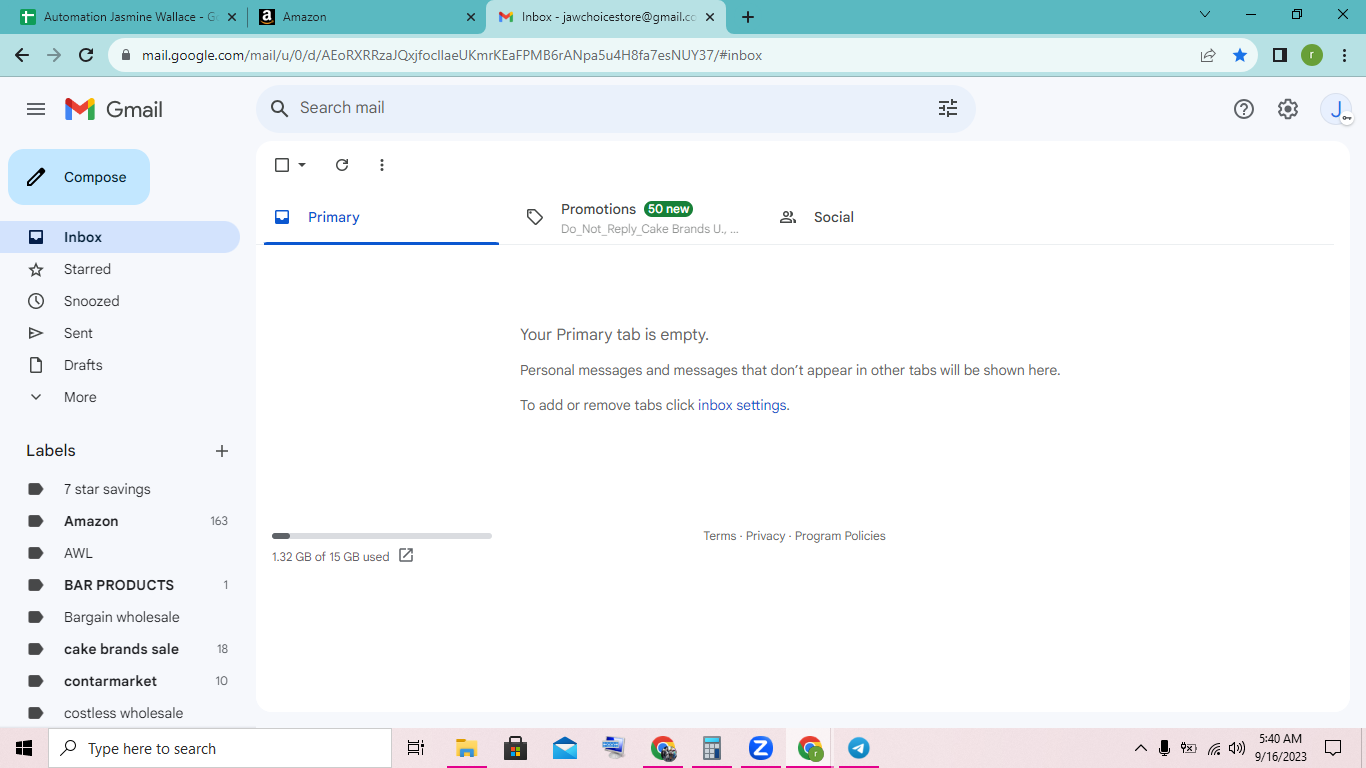1366x768 pixels.
Task: Open Telegram from taskbar
Action: click(x=858, y=748)
